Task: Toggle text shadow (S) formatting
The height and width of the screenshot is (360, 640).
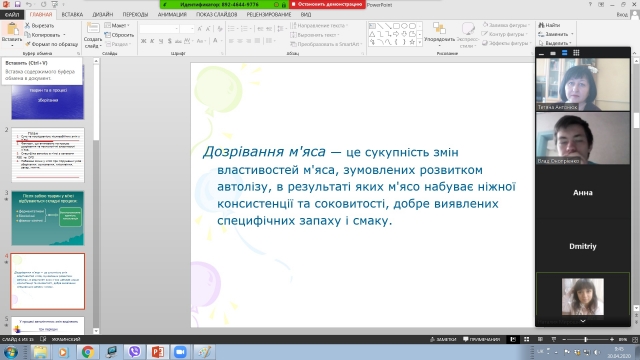Action: click(169, 41)
